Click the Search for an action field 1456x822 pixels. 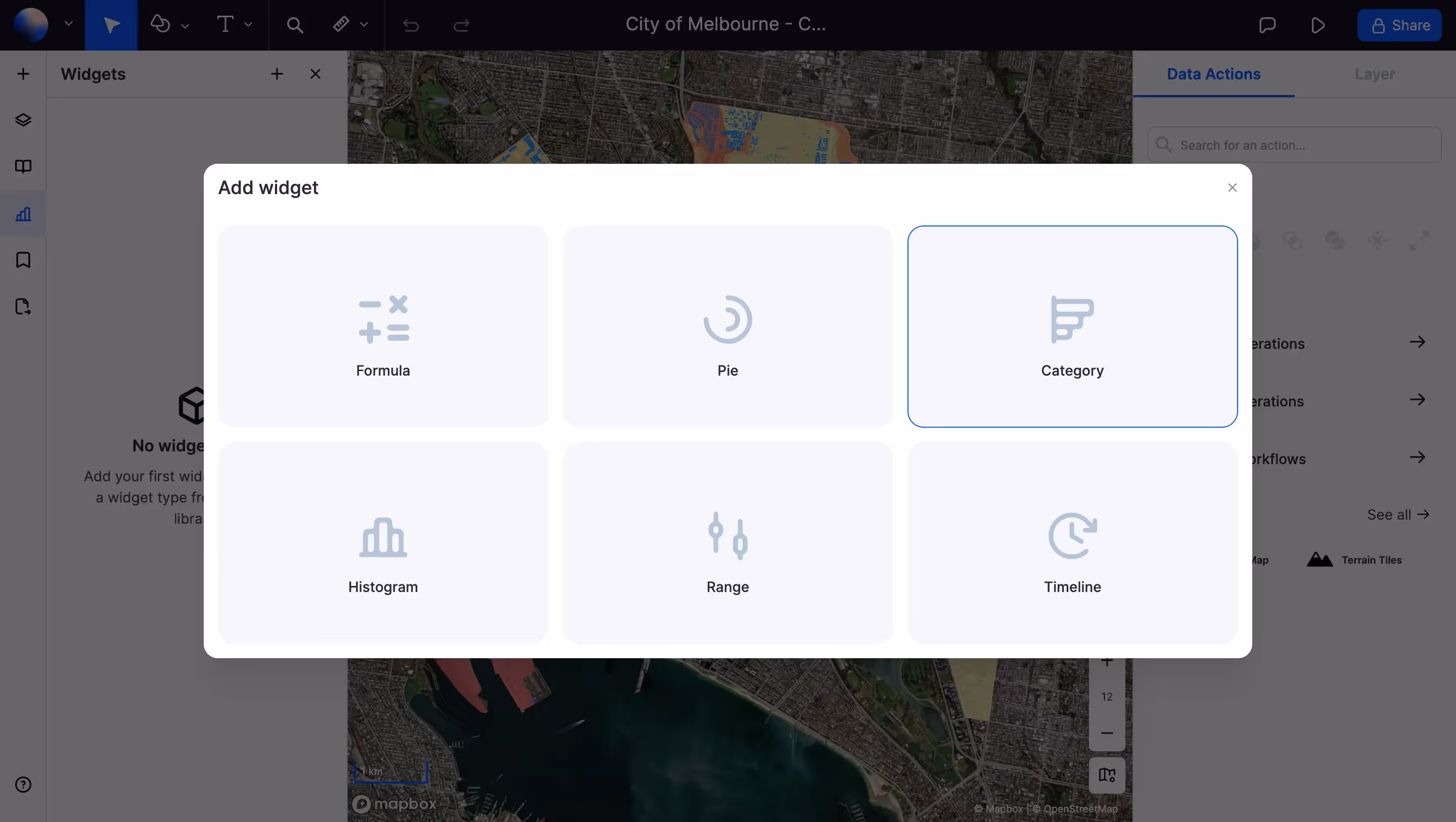[1294, 145]
